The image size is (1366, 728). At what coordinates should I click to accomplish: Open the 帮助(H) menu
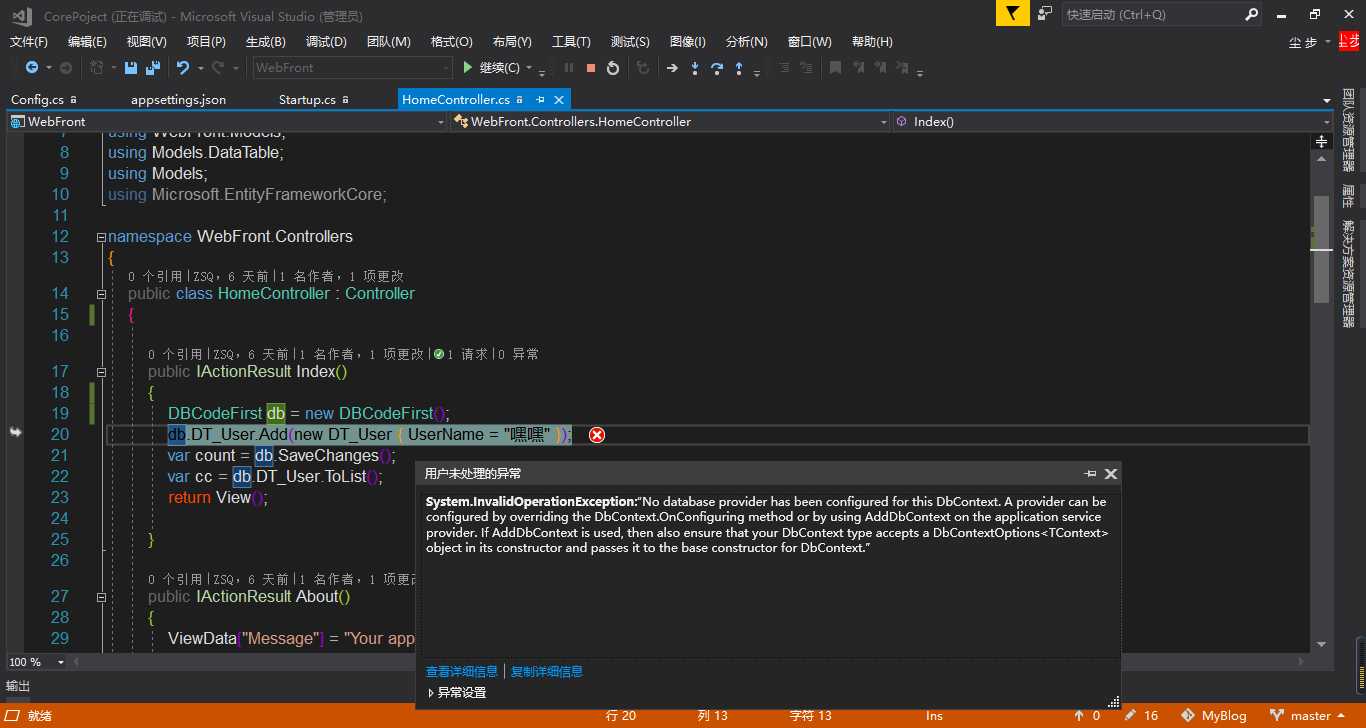(x=872, y=42)
